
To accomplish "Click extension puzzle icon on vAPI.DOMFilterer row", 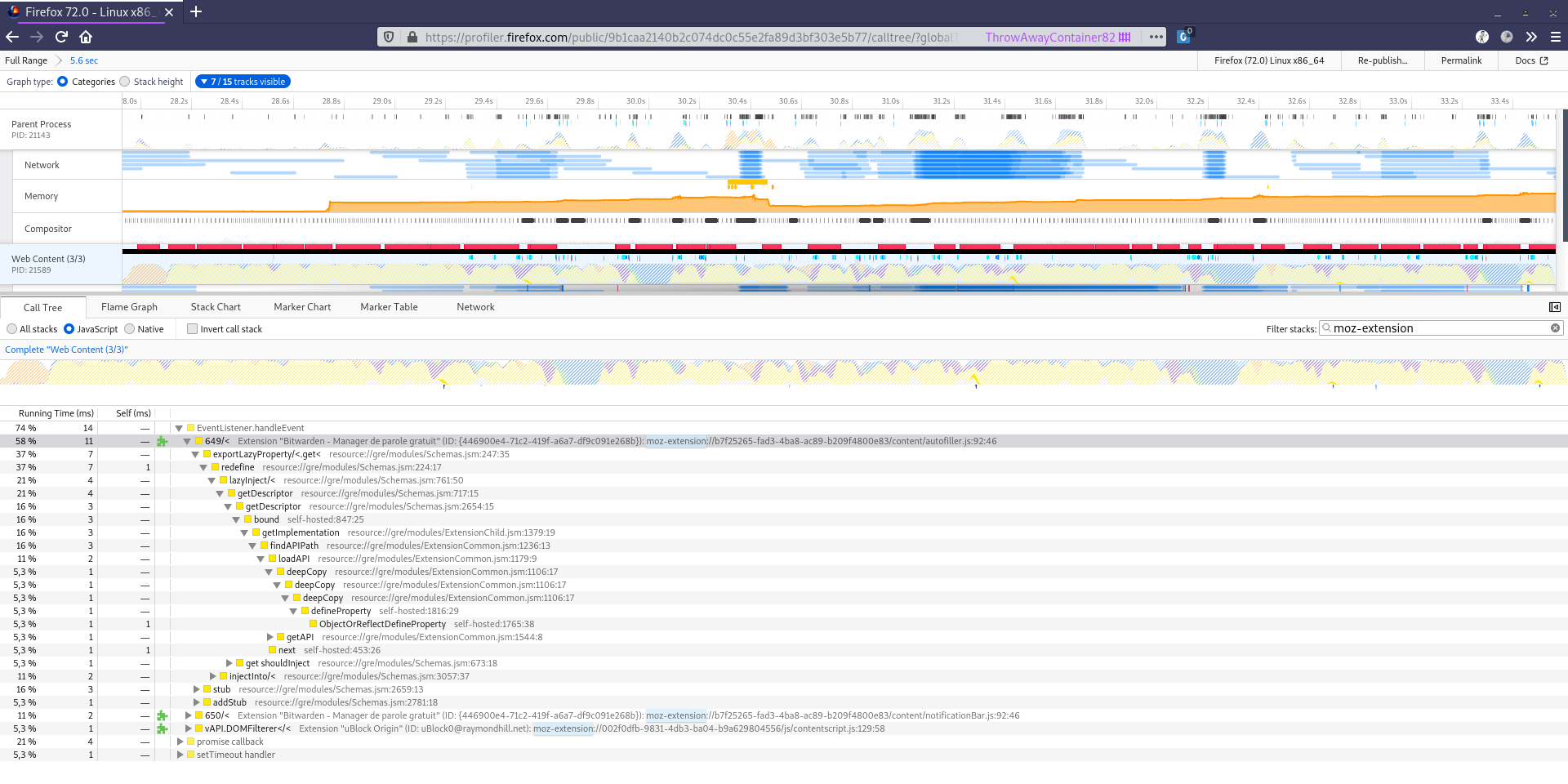I will tap(162, 728).
